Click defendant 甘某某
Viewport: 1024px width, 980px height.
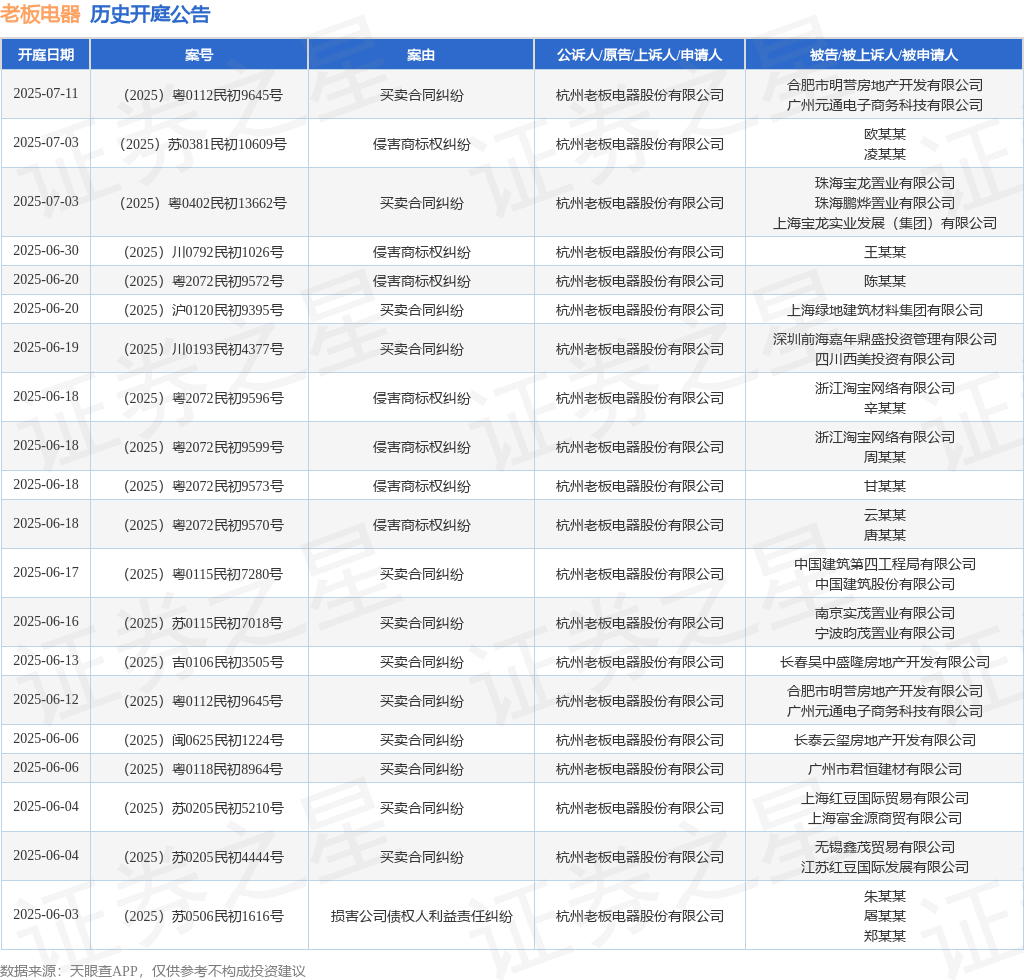884,486
